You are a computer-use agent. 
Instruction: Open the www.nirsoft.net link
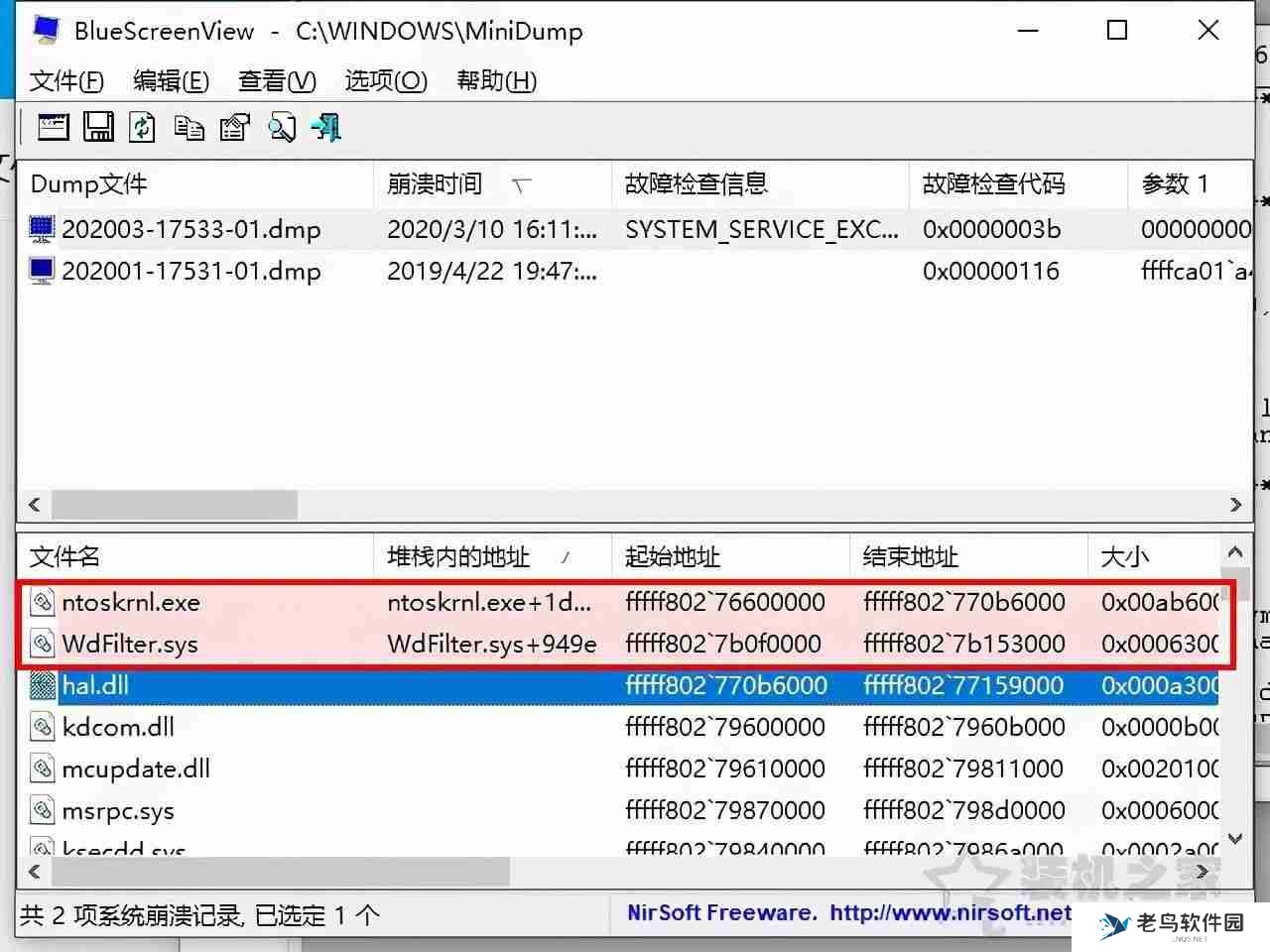click(951, 912)
